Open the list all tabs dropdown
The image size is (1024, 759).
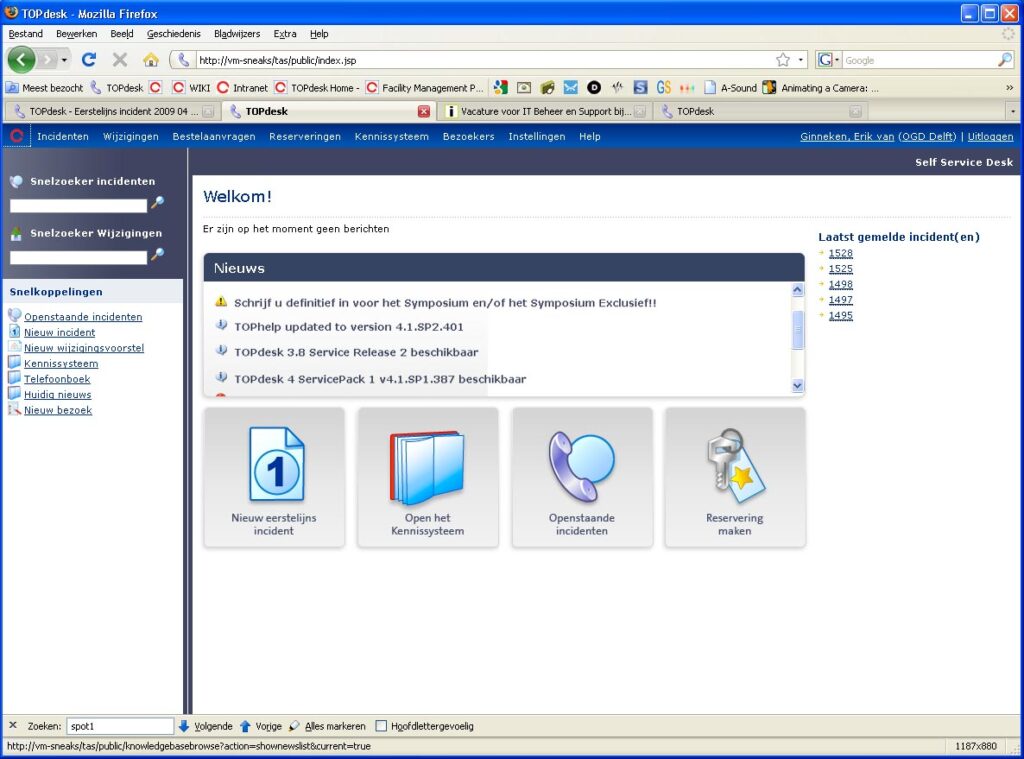(1012, 111)
